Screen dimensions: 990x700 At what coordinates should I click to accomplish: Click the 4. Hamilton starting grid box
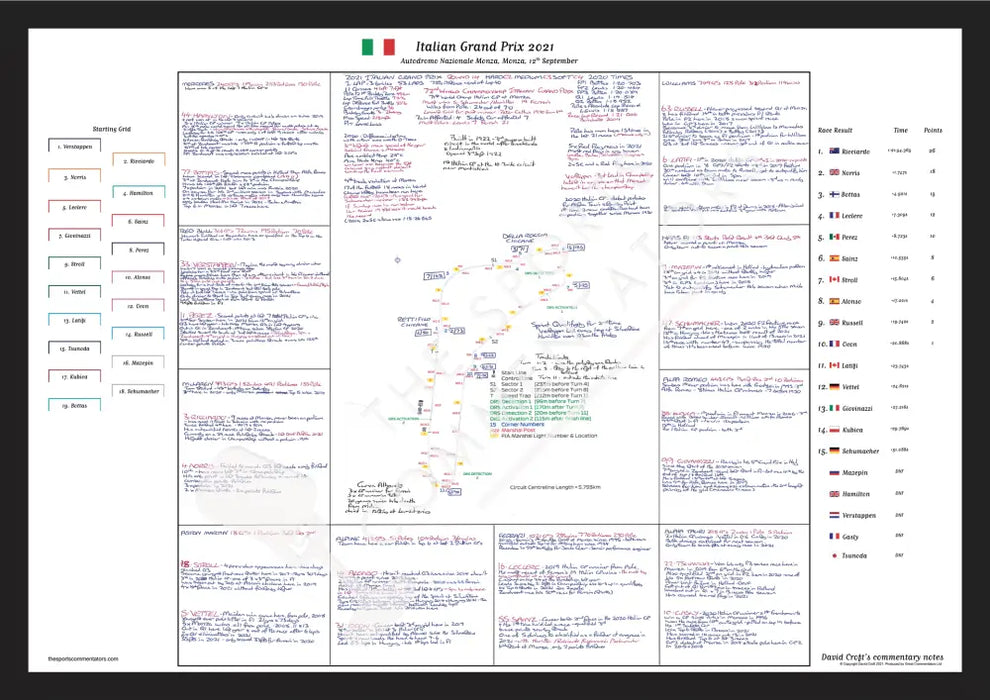pyautogui.click(x=139, y=193)
